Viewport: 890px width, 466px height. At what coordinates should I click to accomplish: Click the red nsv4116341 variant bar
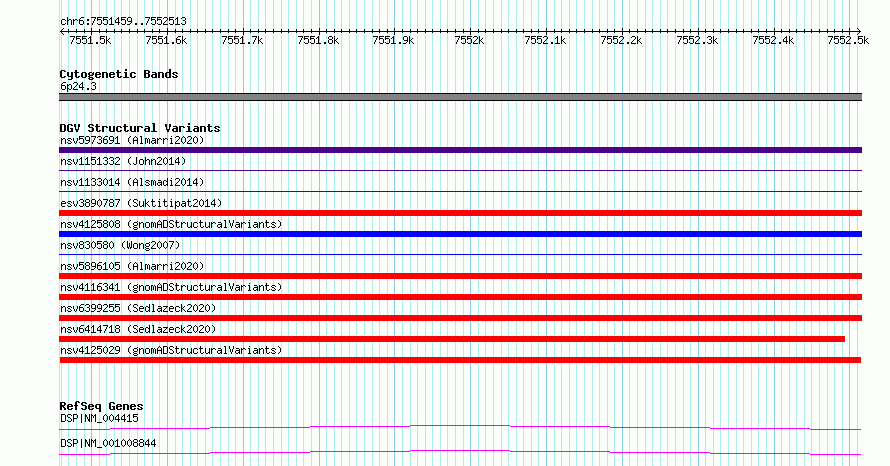460,297
